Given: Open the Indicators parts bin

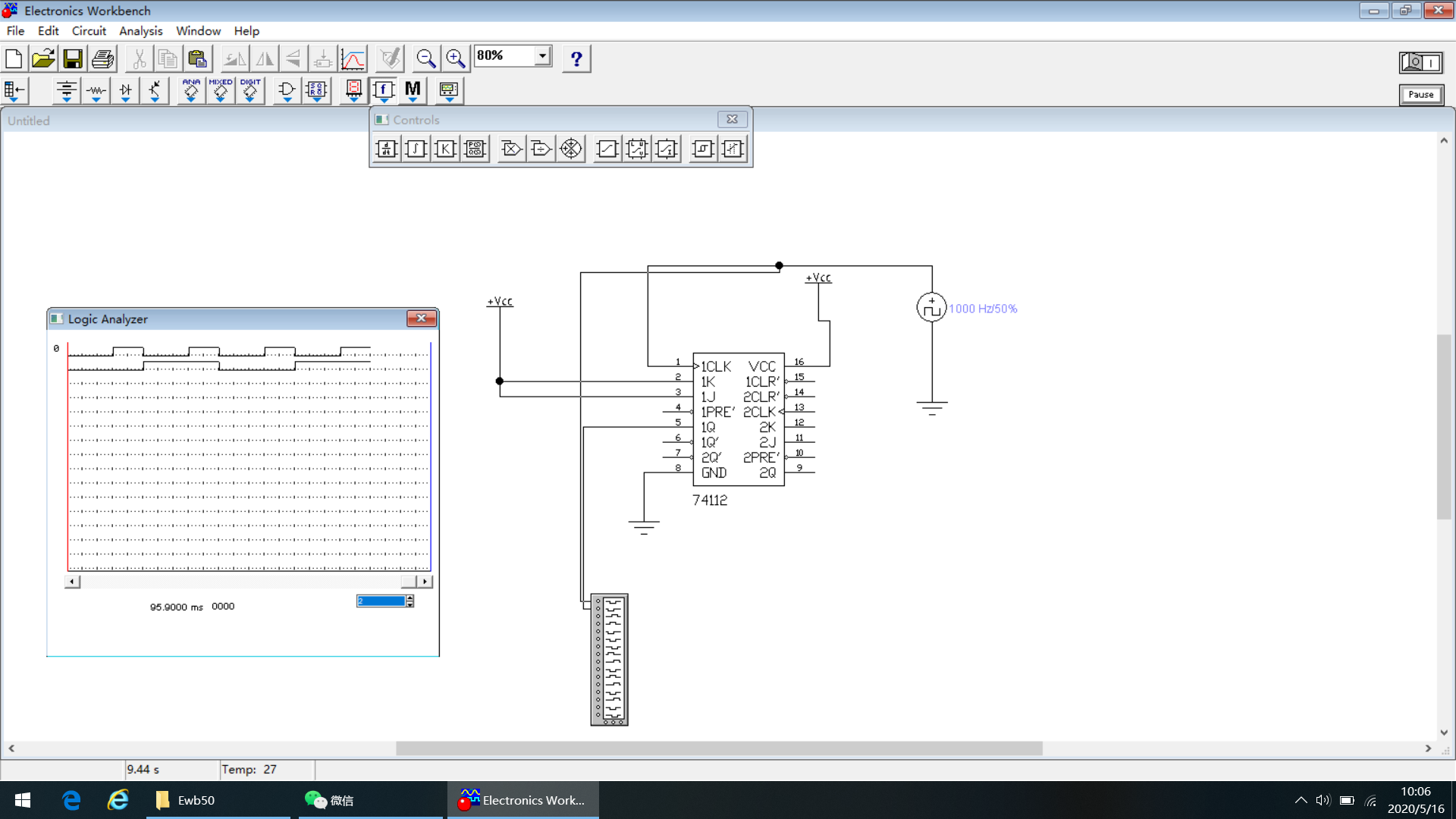Looking at the screenshot, I should pos(353,90).
